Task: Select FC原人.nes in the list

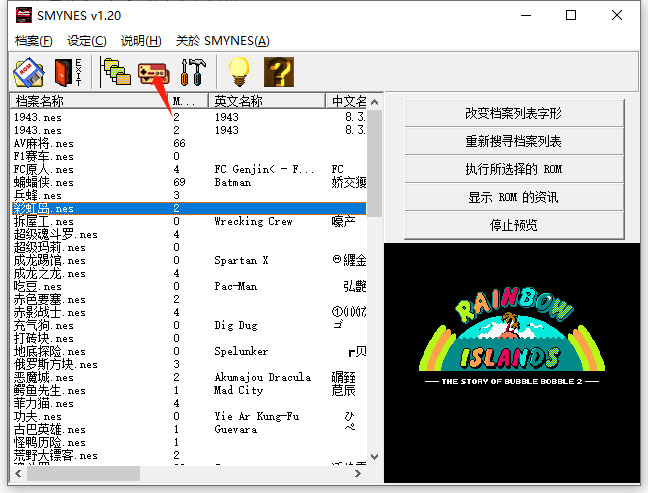Action: tap(44, 169)
